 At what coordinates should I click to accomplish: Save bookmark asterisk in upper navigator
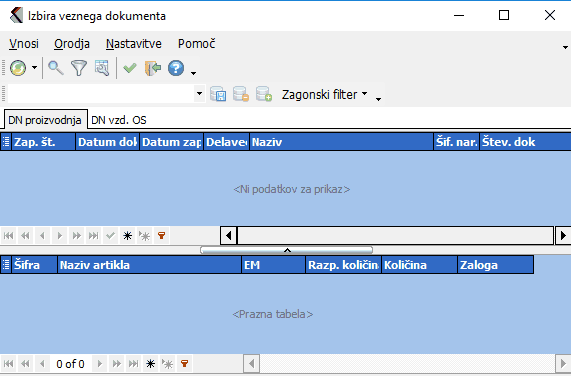(x=127, y=236)
